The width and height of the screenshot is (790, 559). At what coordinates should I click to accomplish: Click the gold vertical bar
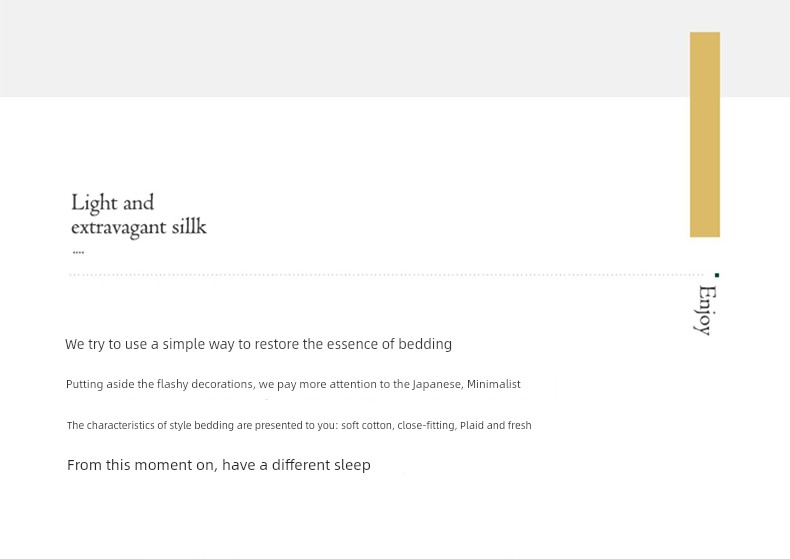704,134
